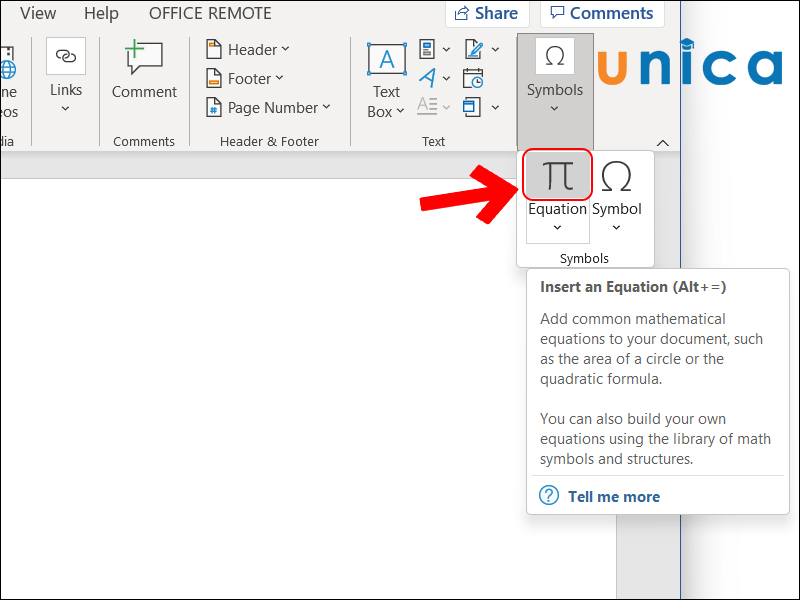Click the help question mark icon
This screenshot has height=600, width=800.
[549, 495]
